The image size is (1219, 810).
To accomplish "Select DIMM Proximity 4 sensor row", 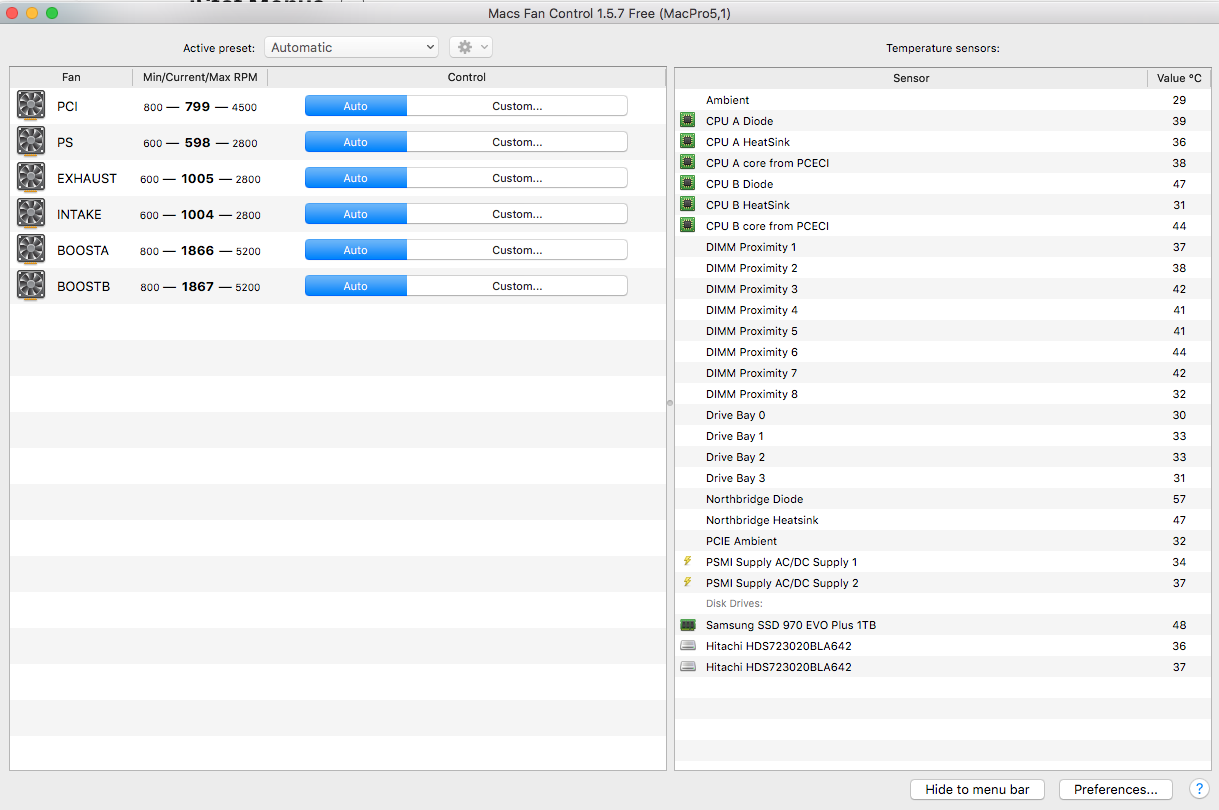I will 943,310.
